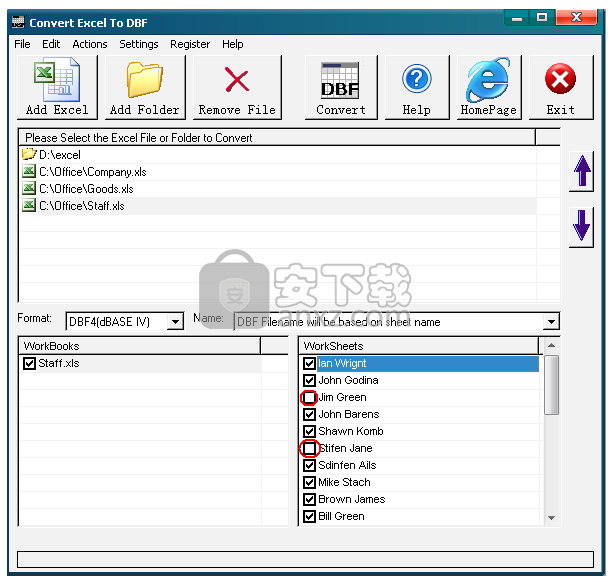Select the C:\Office\Staff.xls file row
This screenshot has height=582, width=614.
(x=277, y=206)
